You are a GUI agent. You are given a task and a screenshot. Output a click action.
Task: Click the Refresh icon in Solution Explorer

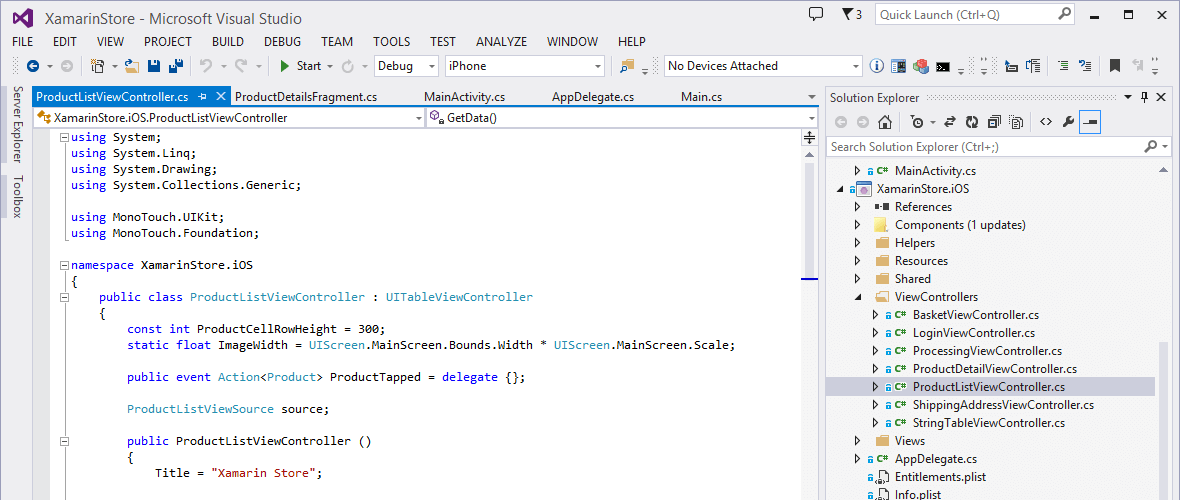[969, 122]
